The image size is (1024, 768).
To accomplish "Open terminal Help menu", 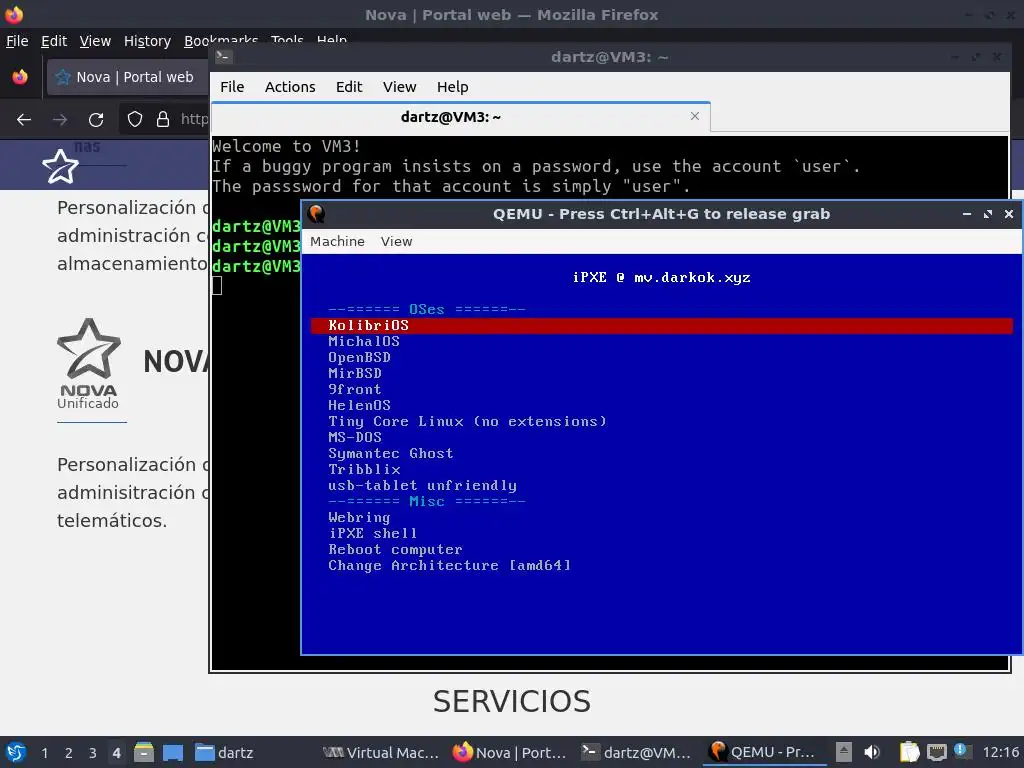I will 452,87.
